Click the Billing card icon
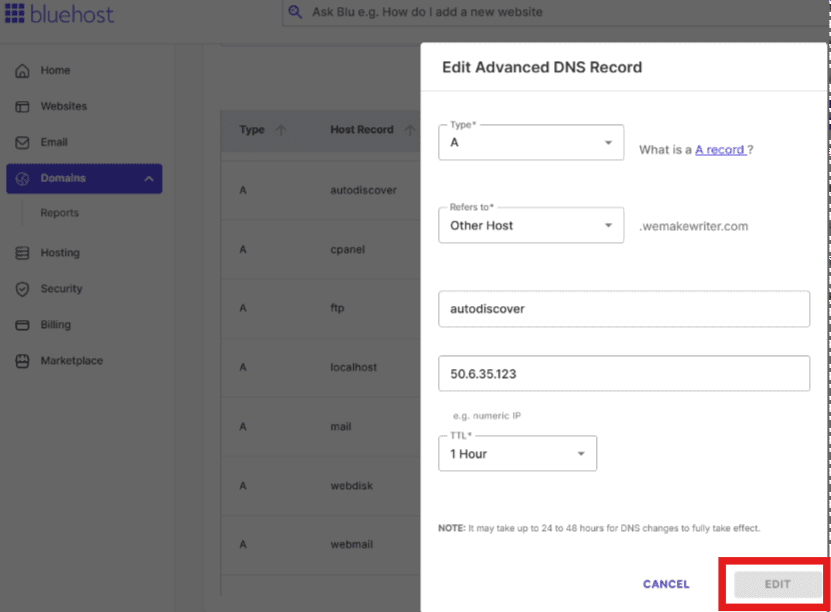This screenshot has height=612, width=831. coord(22,325)
